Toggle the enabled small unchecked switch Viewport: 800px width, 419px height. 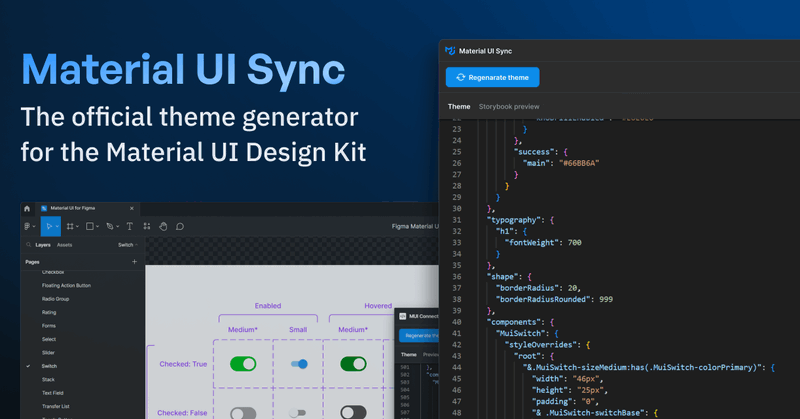tap(297, 413)
